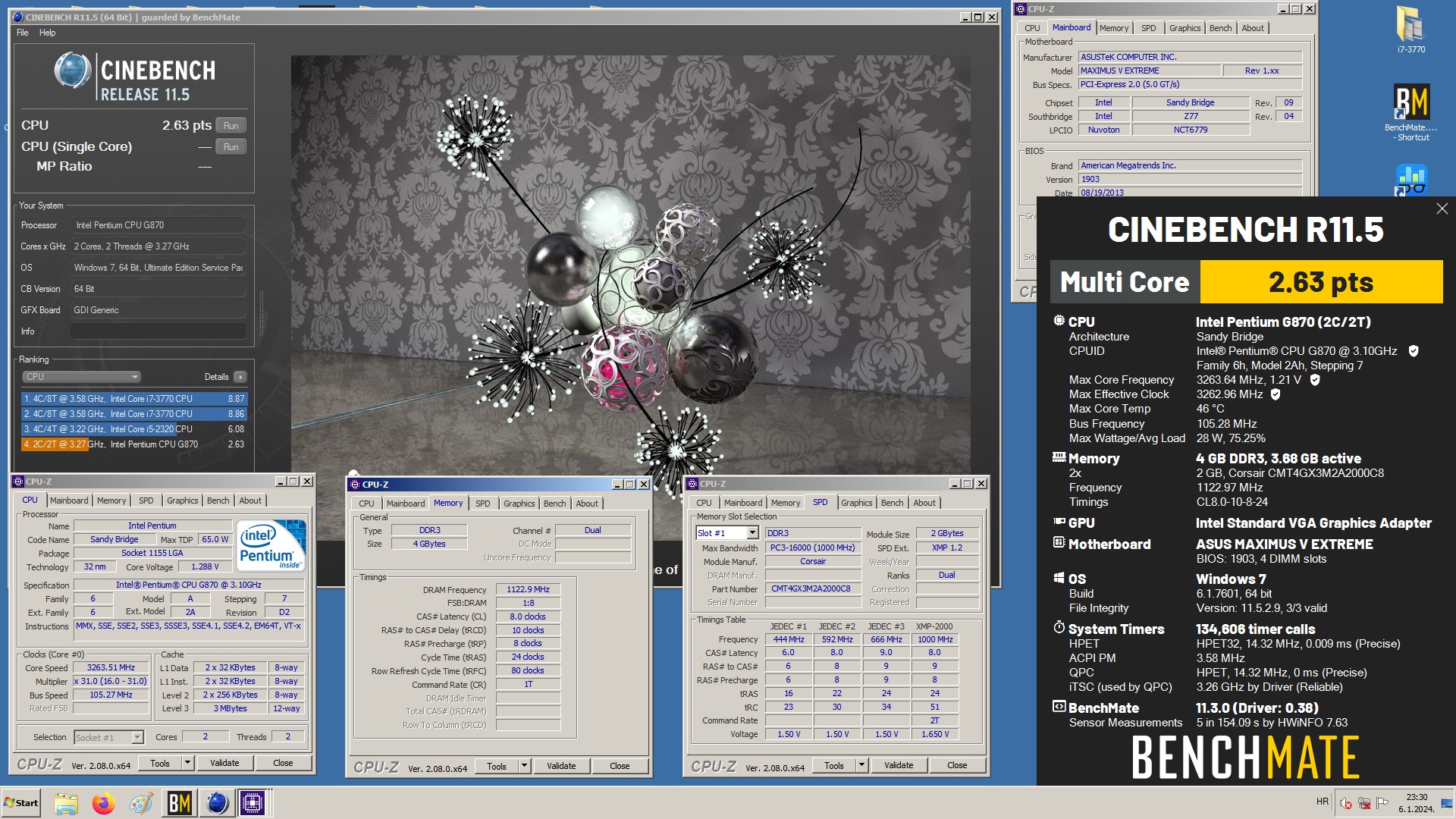
Task: Select CPU tab in the CPU-Z Memory window
Action: [x=366, y=504]
